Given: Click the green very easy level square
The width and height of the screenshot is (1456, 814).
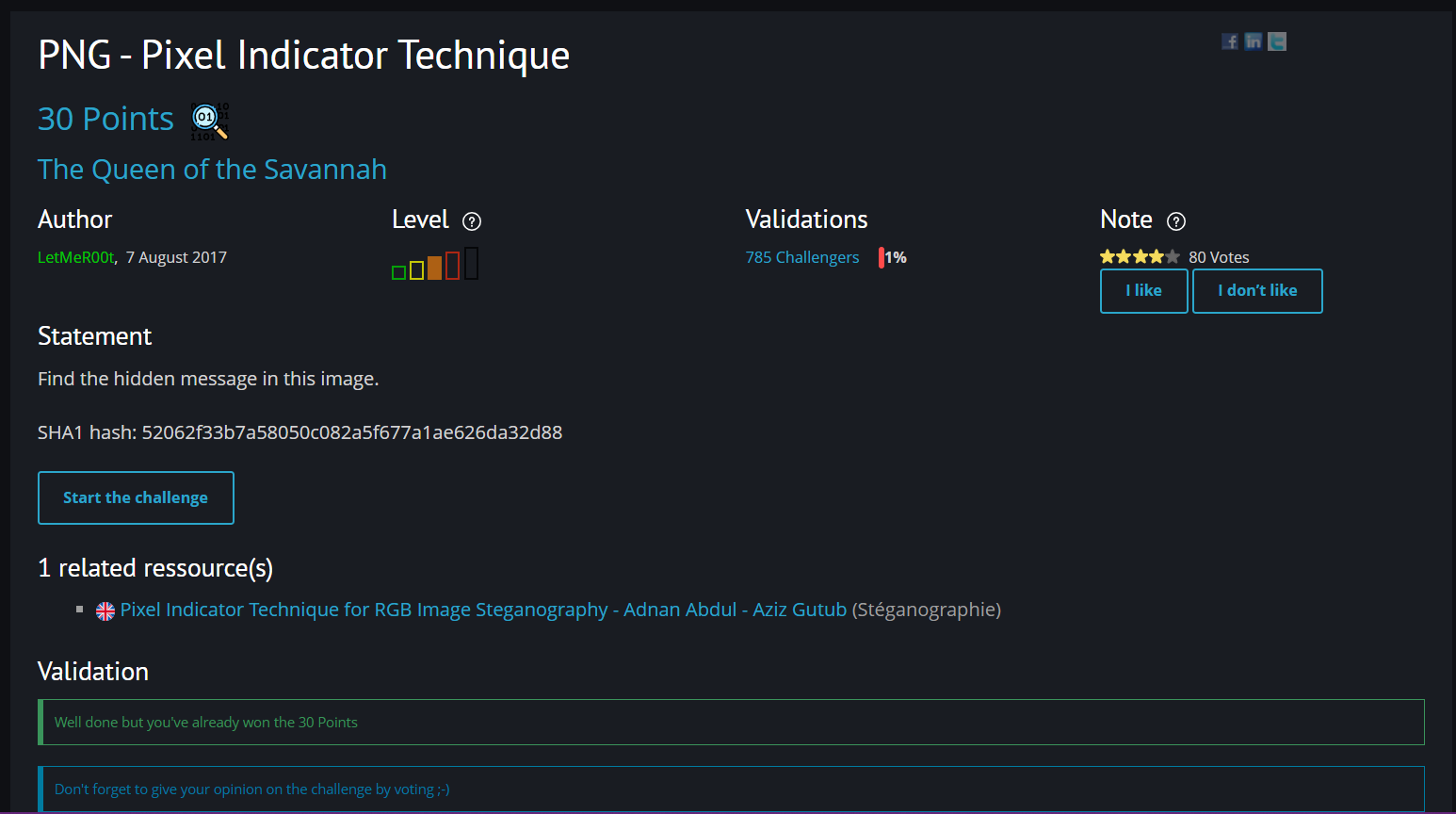Looking at the screenshot, I should tap(399, 272).
